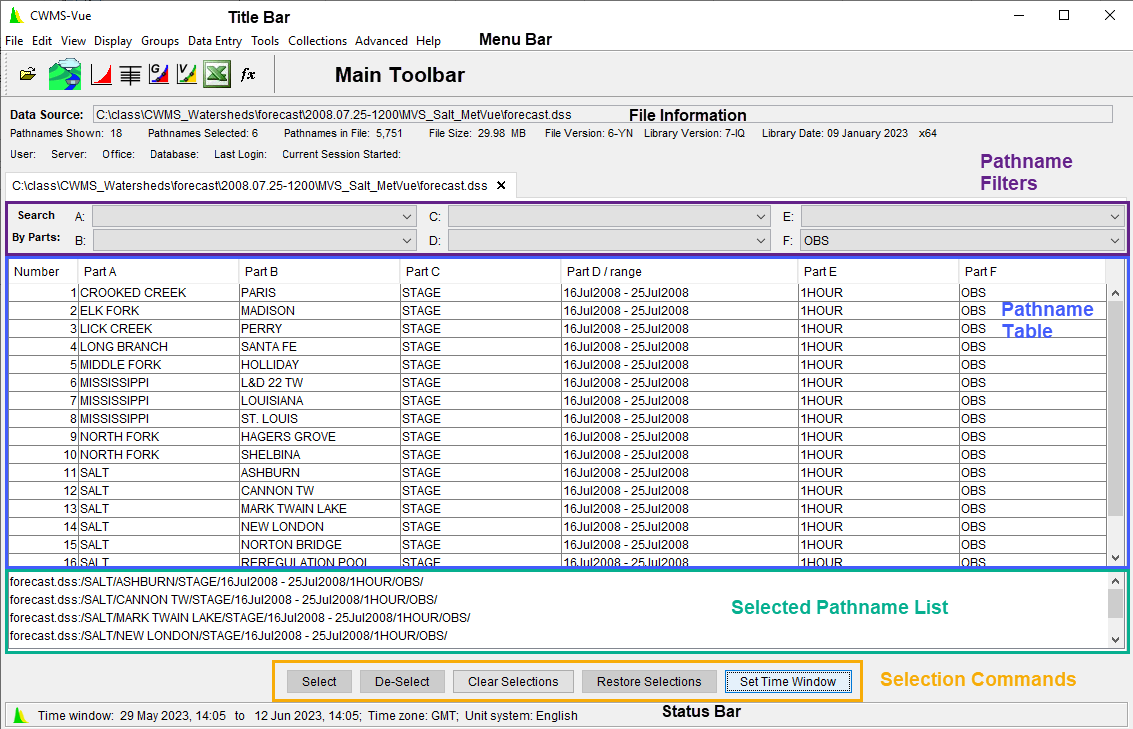
Task: Open the Tools menu
Action: point(264,41)
